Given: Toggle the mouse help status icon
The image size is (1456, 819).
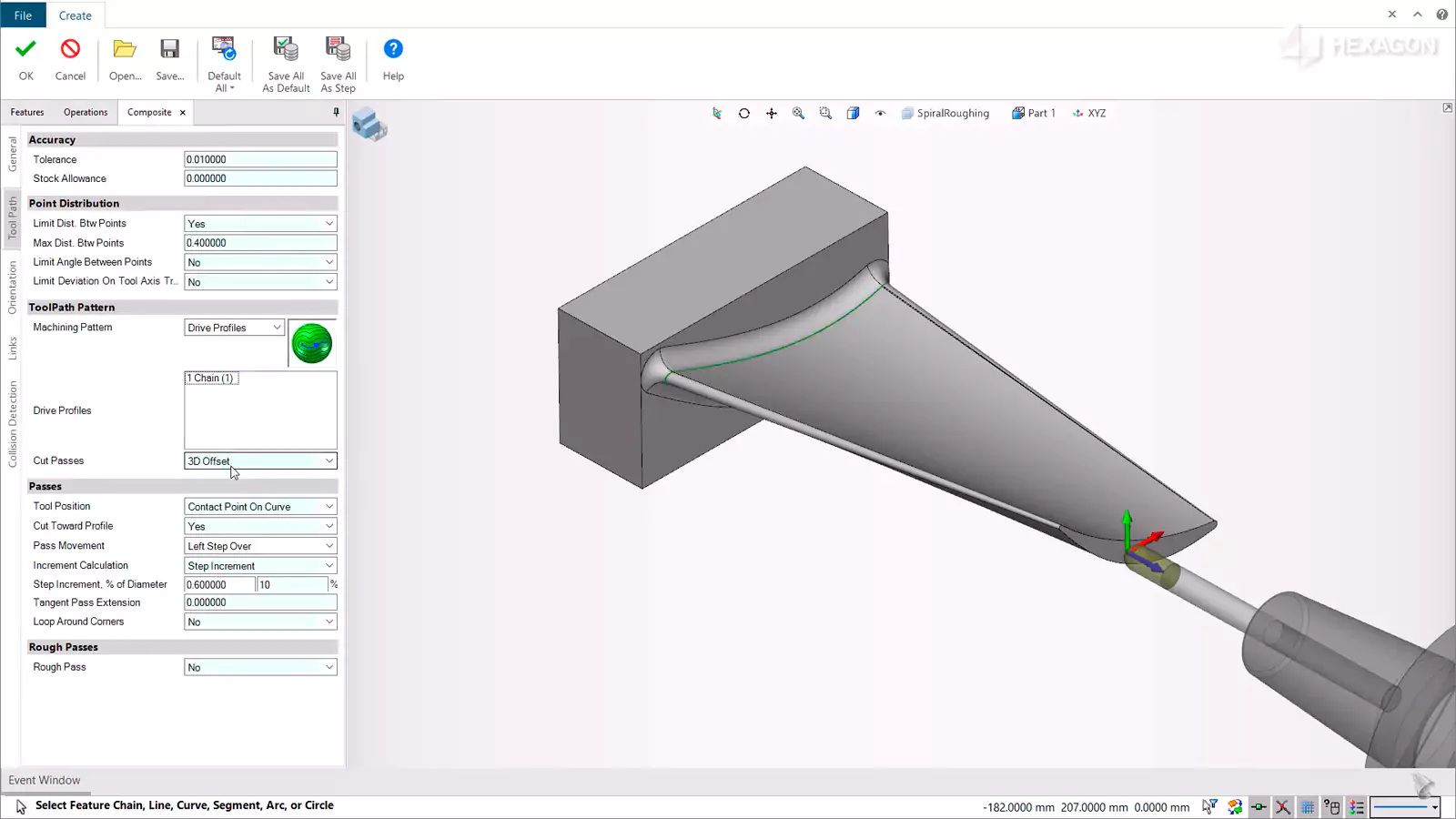Looking at the screenshot, I should click(1332, 807).
